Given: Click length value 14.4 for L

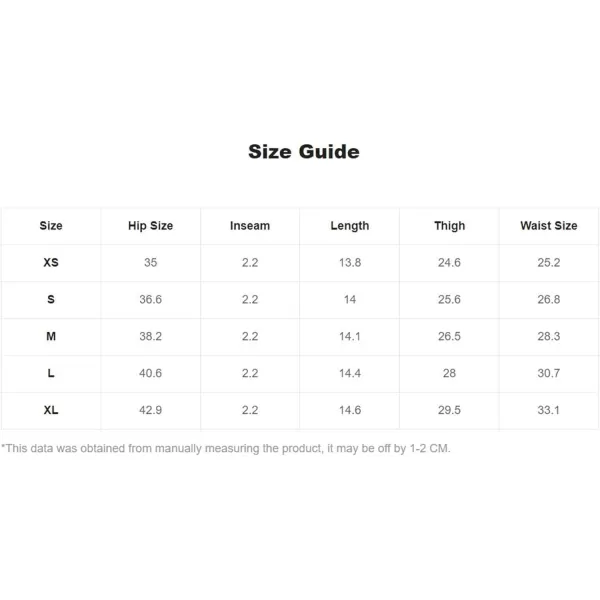Looking at the screenshot, I should tap(350, 373).
